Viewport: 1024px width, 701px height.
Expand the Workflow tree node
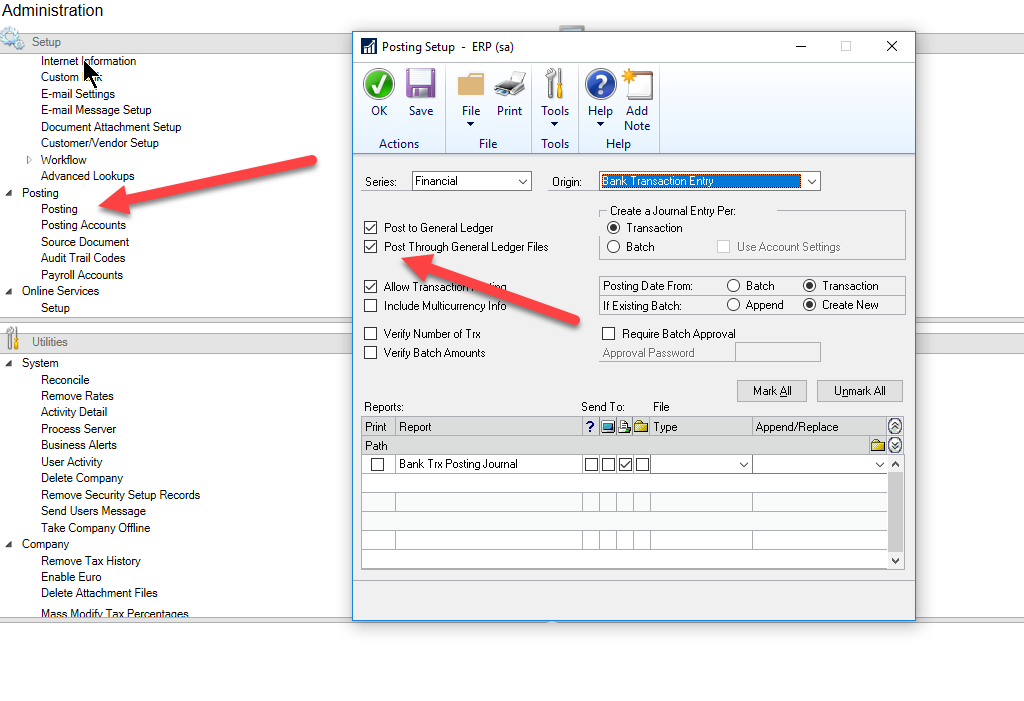(29, 160)
